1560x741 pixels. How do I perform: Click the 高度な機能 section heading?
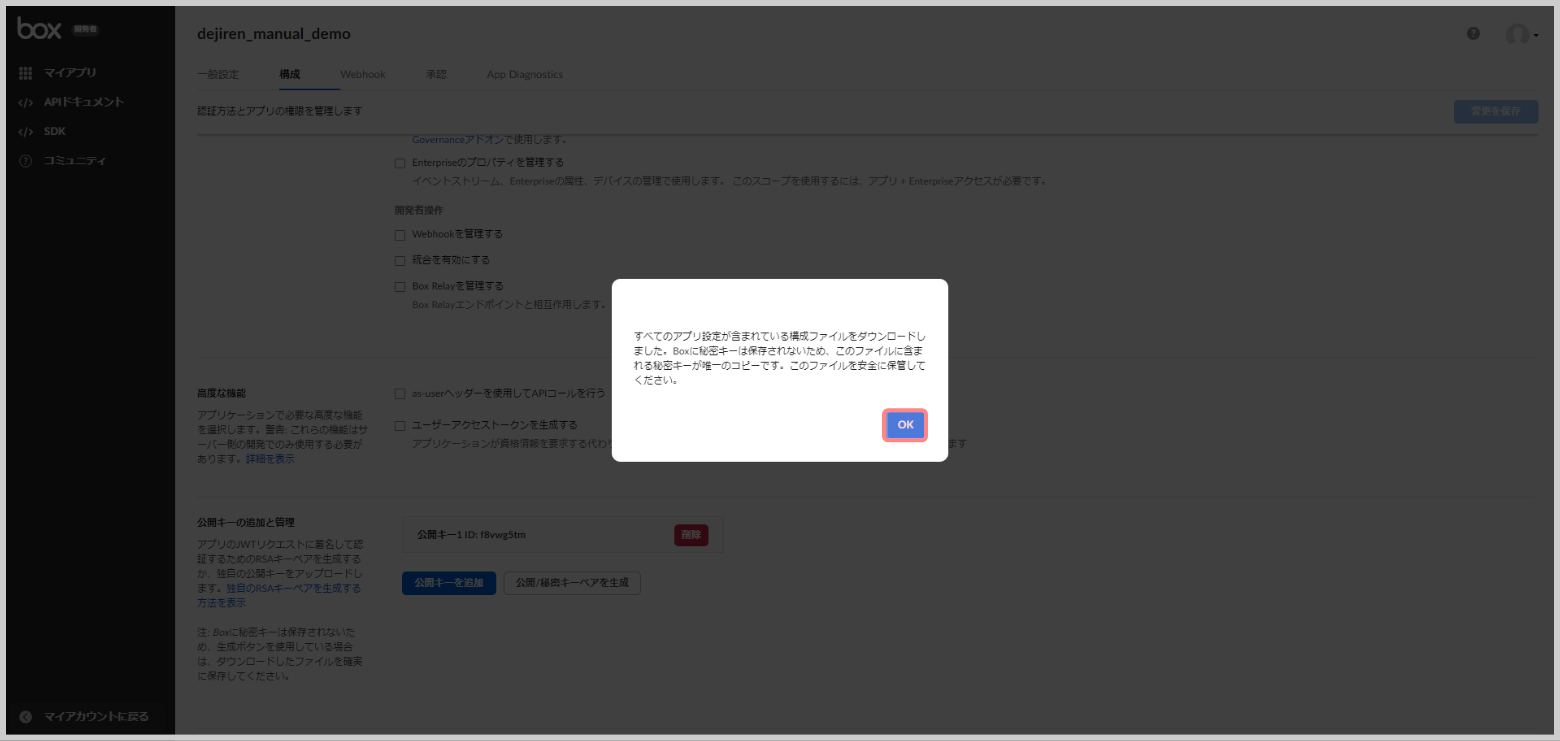pos(221,394)
